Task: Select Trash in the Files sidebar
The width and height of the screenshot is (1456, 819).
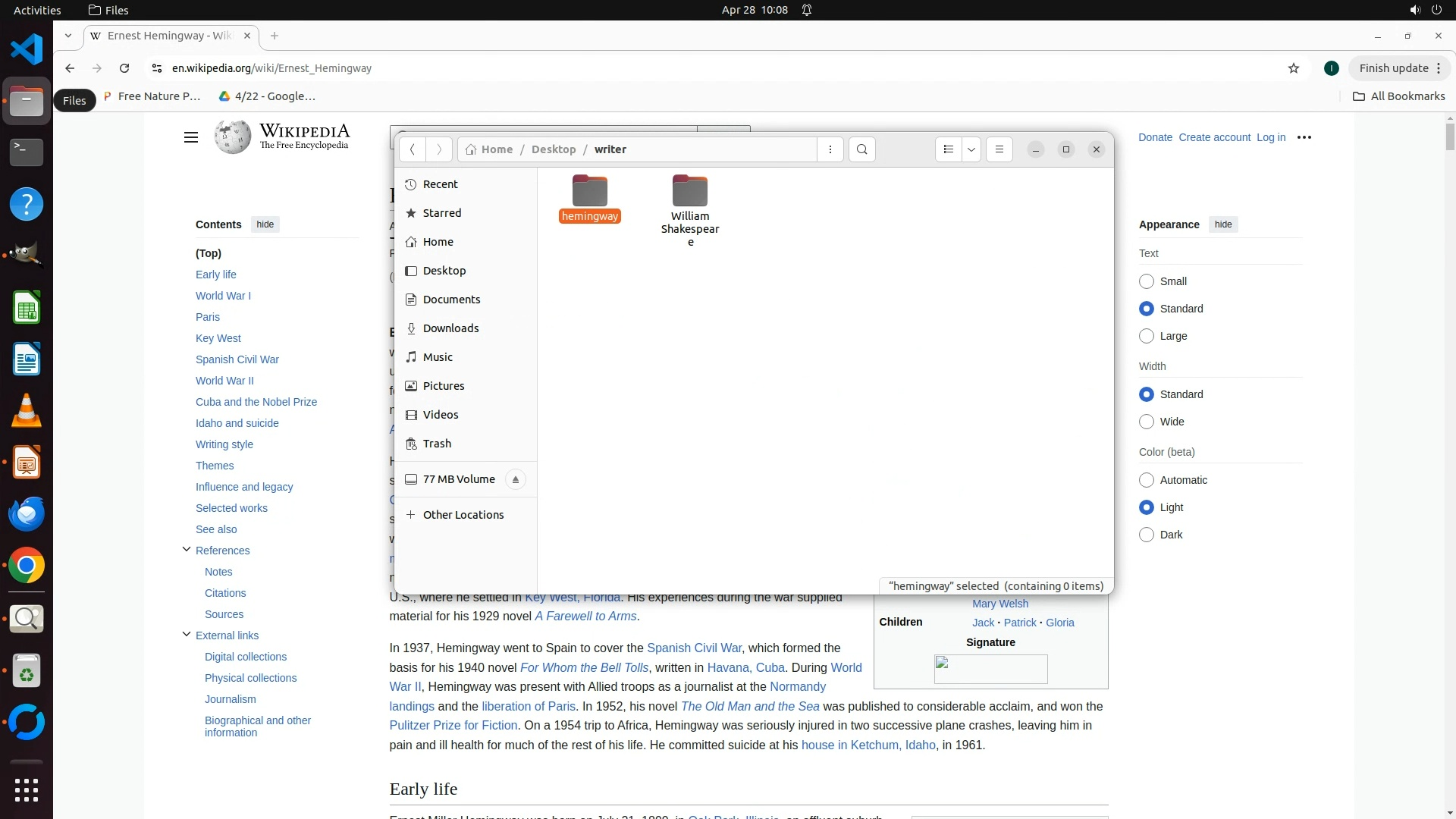Action: (x=437, y=444)
